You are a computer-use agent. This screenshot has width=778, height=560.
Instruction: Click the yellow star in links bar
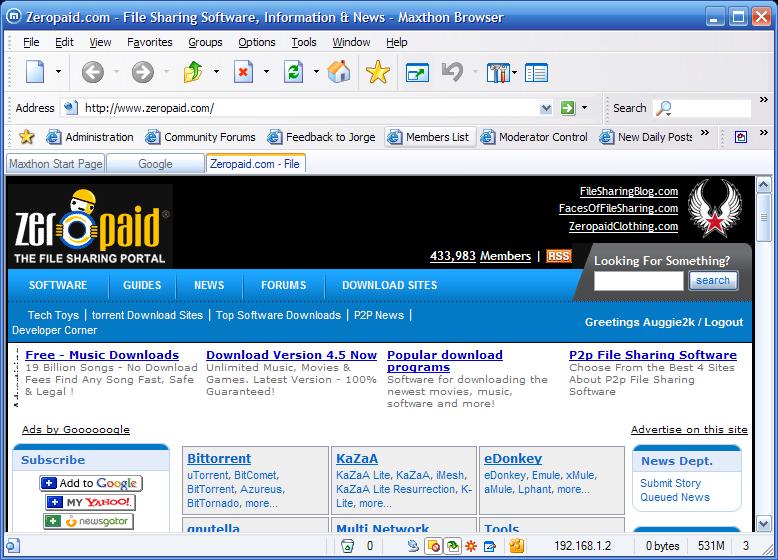coord(27,136)
